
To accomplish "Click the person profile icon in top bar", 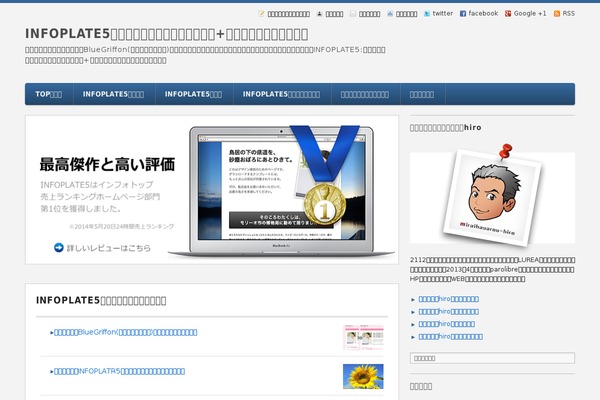I will click(x=320, y=14).
